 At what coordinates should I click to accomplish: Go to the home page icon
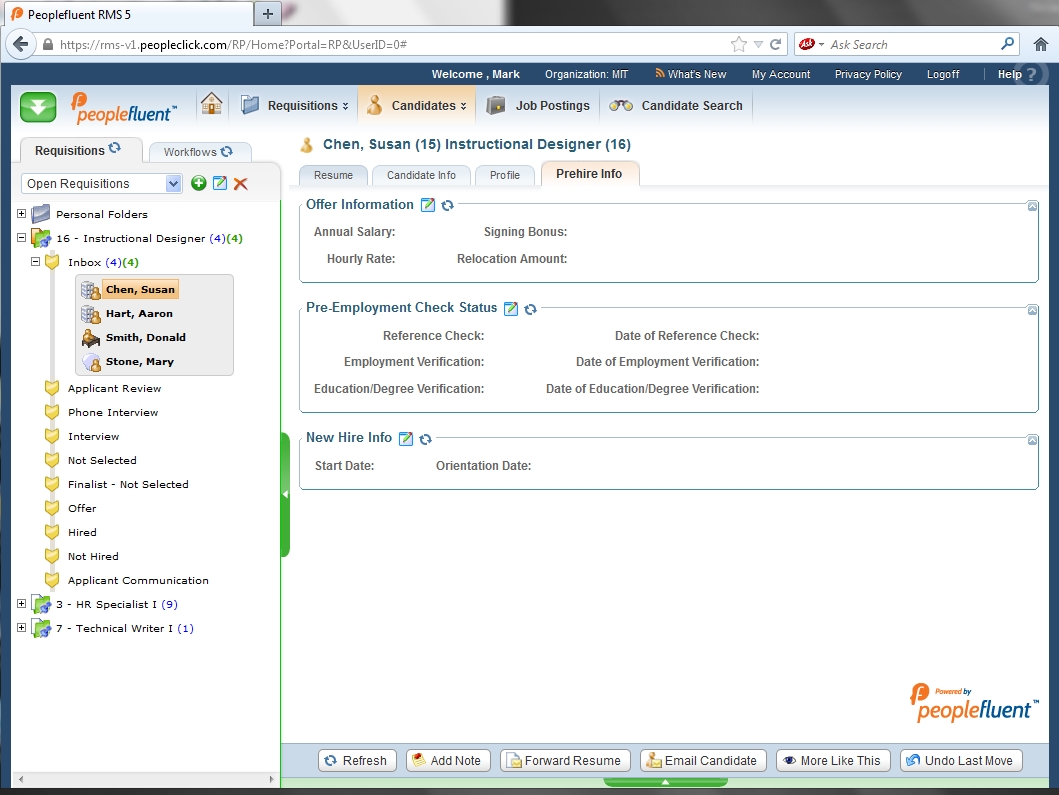pyautogui.click(x=211, y=104)
